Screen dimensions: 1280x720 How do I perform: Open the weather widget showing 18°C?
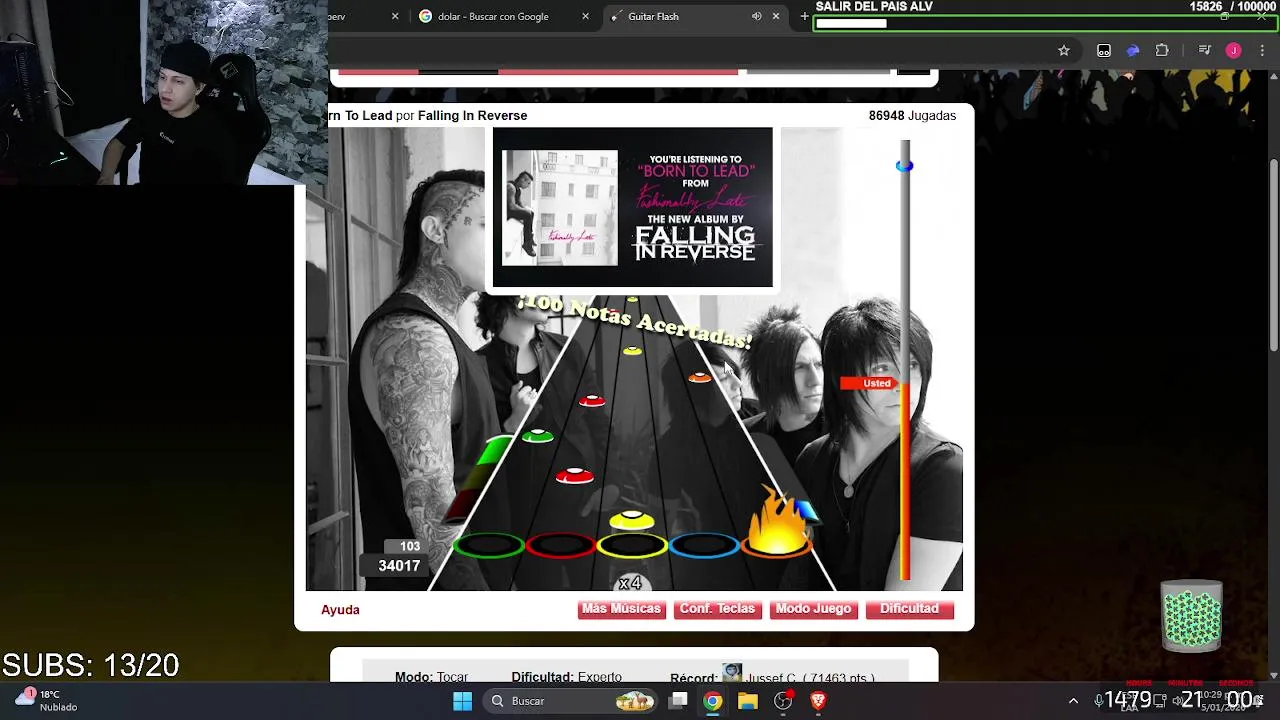pos(46,700)
